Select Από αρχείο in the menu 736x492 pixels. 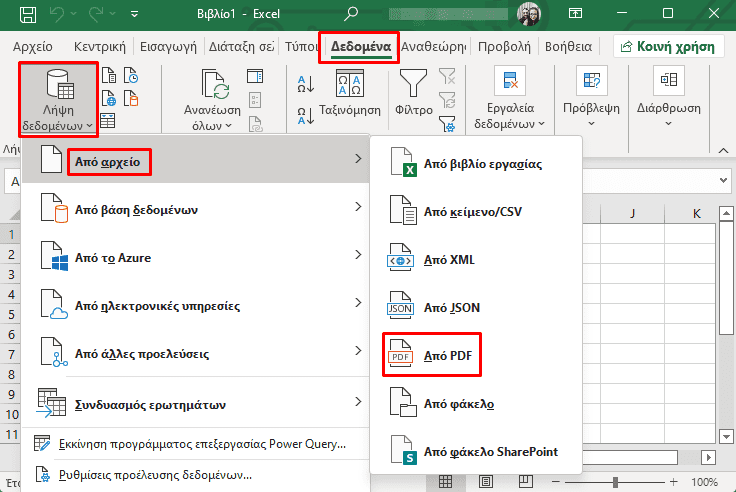point(196,161)
